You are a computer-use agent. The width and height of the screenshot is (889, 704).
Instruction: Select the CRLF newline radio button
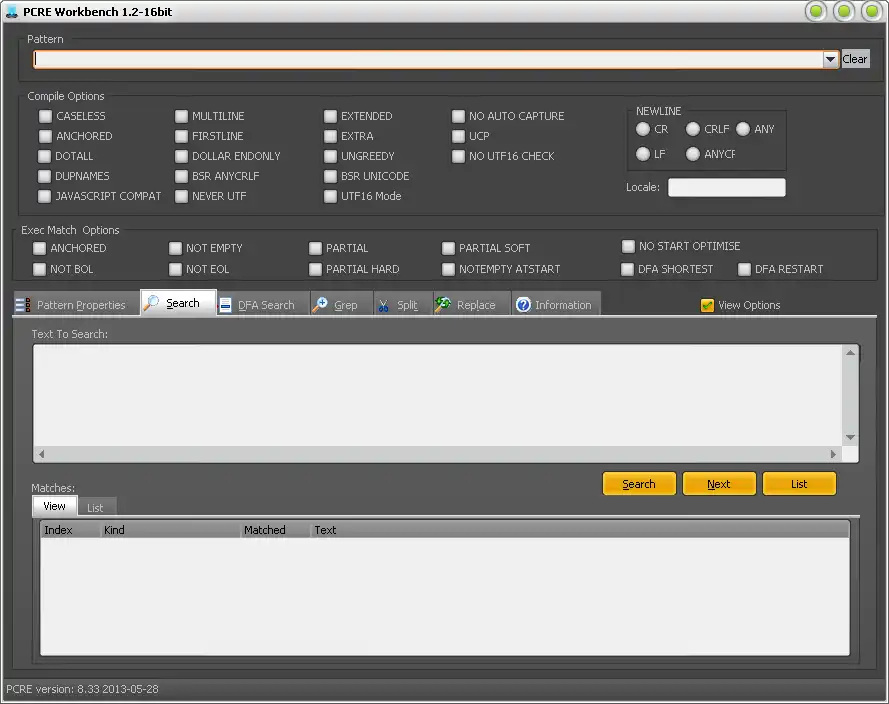[x=693, y=129]
